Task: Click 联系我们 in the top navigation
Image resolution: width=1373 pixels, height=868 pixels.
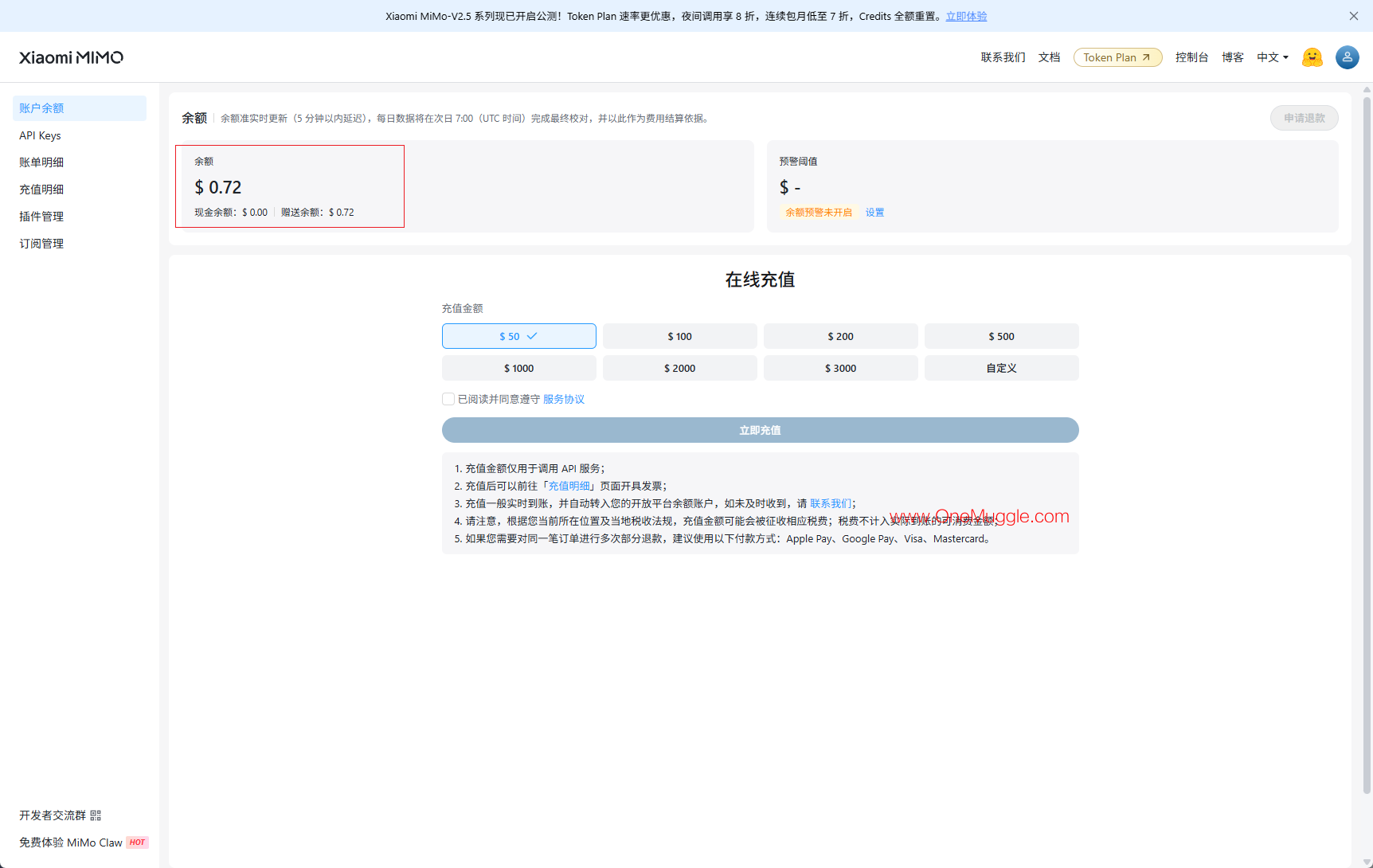Action: point(1003,57)
